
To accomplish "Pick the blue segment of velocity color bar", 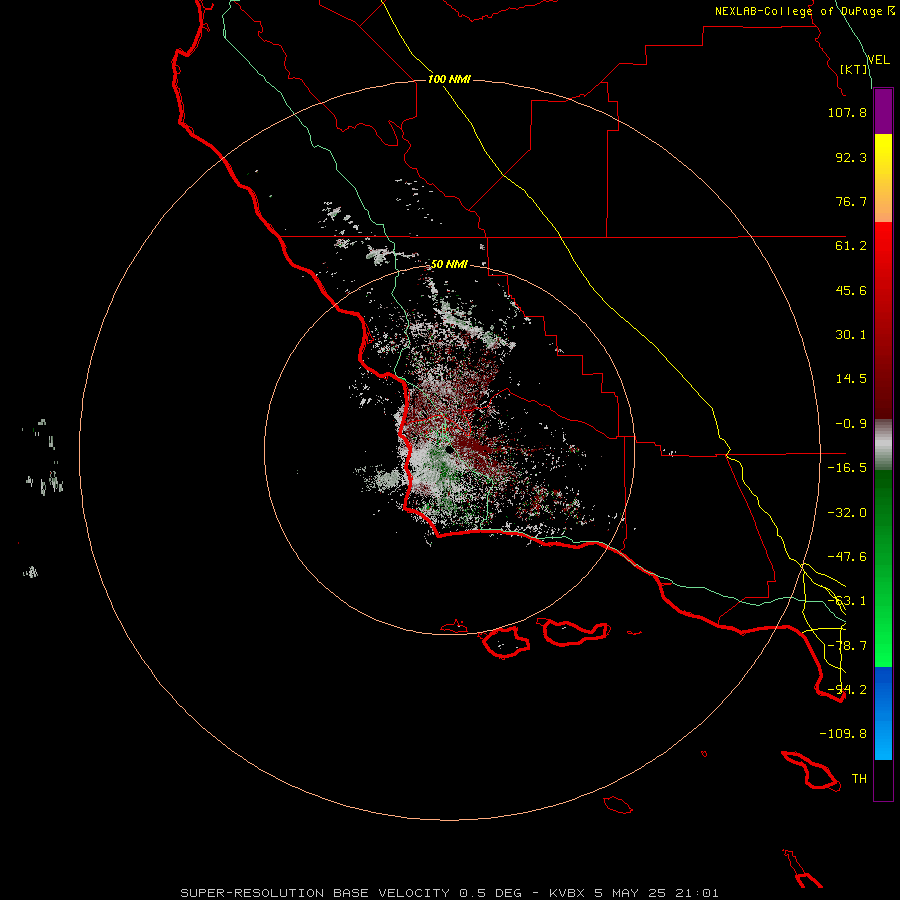I will click(x=883, y=713).
